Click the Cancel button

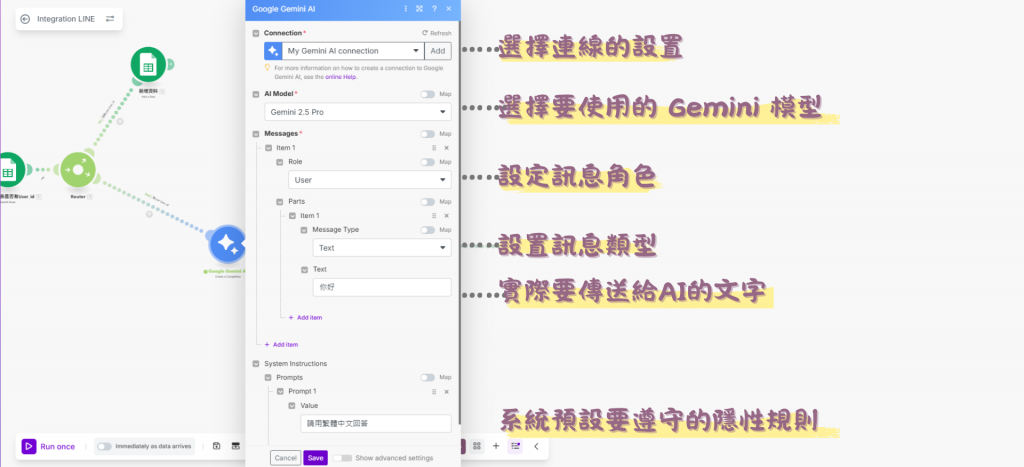[285, 458]
